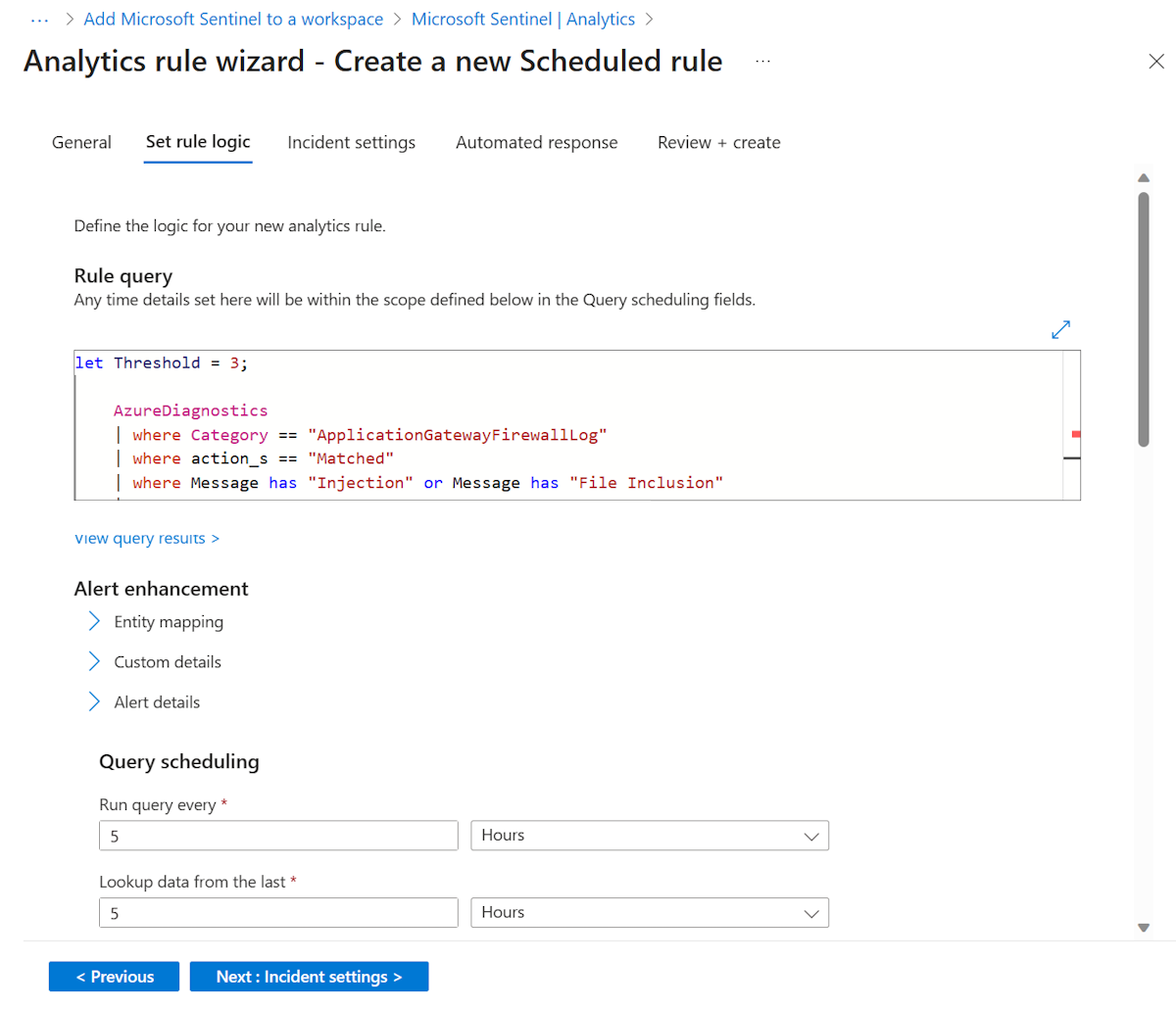
Task: Go to the Review + create tab
Action: point(718,143)
